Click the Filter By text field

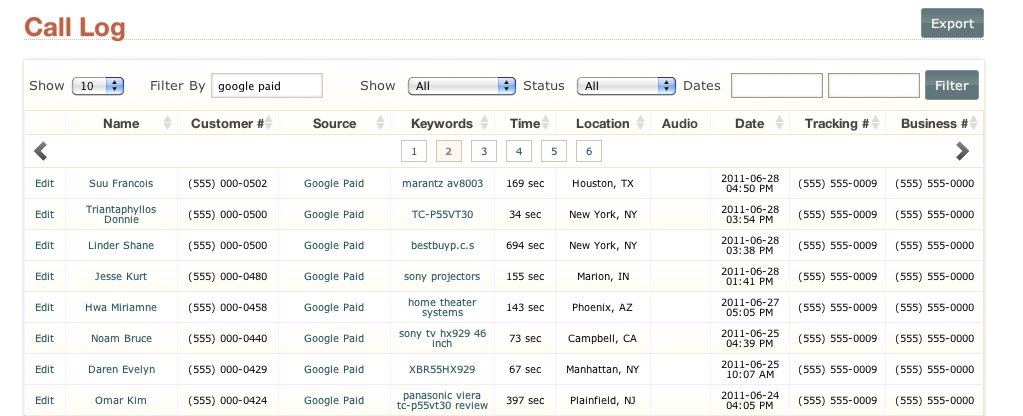pos(267,86)
